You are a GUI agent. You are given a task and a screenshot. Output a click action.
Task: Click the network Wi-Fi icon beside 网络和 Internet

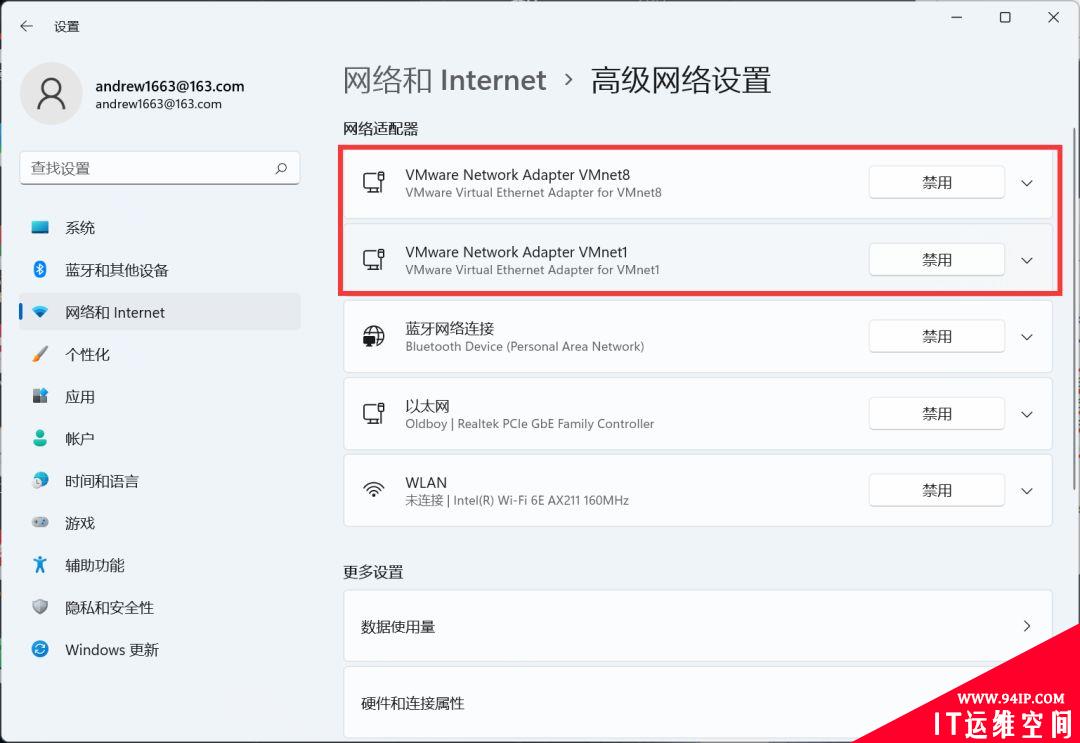coord(40,312)
